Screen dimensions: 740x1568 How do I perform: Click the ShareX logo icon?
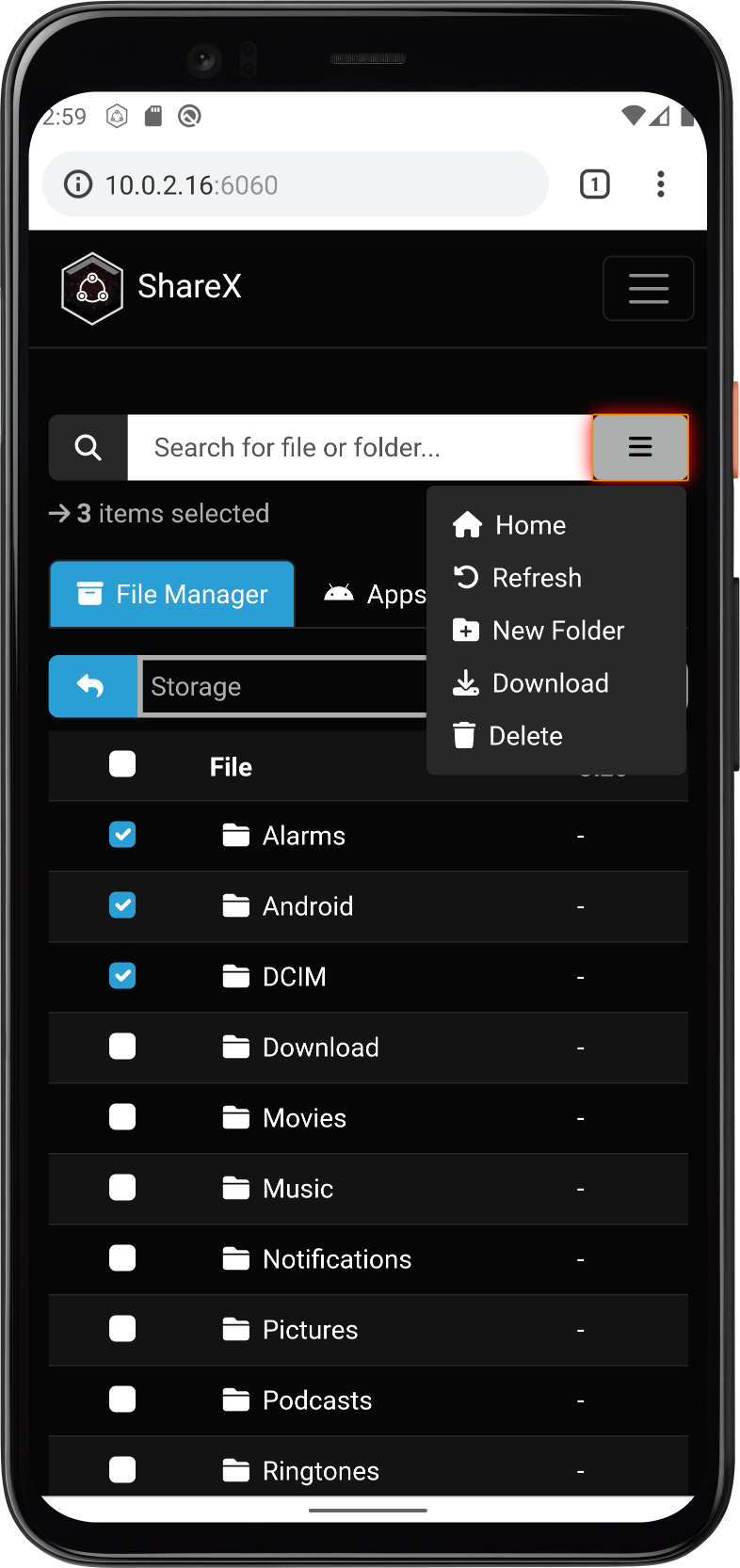(91, 288)
